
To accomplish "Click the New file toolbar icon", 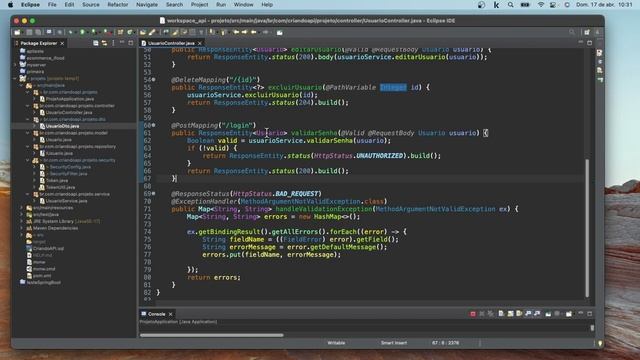I will 17,32.
